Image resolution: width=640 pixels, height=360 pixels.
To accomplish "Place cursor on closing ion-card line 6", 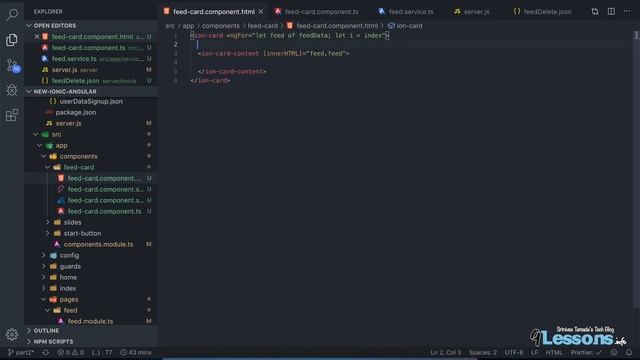I will tap(210, 80).
